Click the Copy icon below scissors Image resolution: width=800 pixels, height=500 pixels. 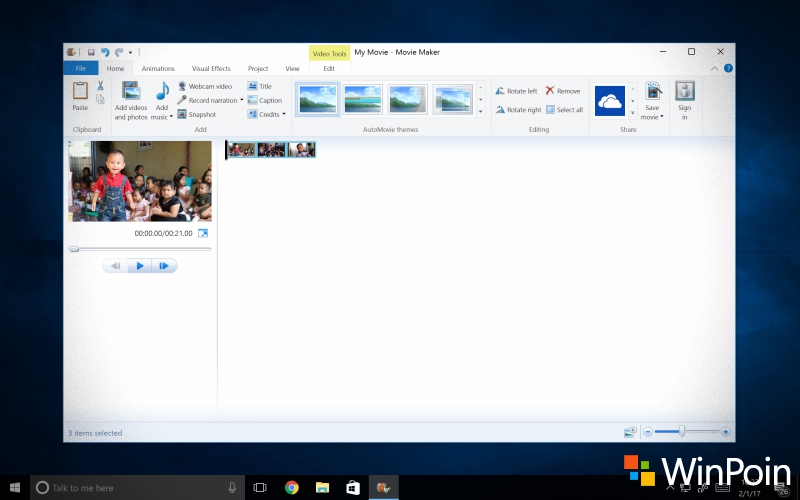click(101, 98)
